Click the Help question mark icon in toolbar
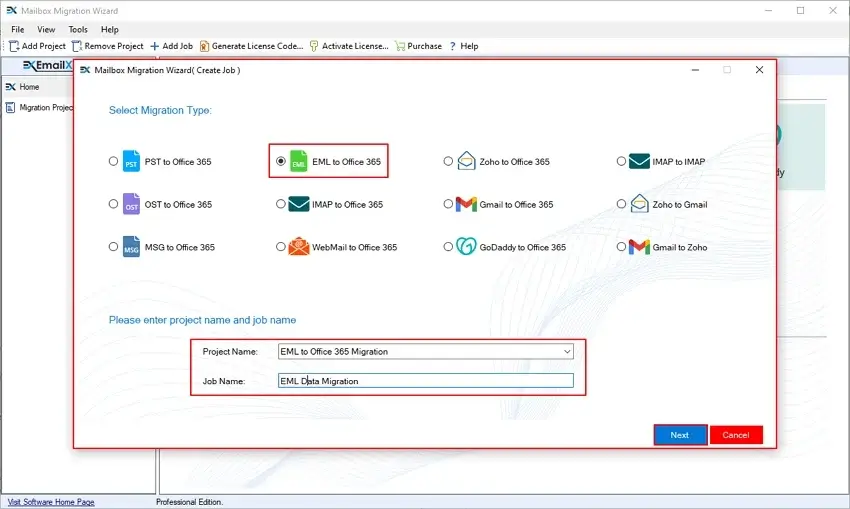 coord(453,46)
